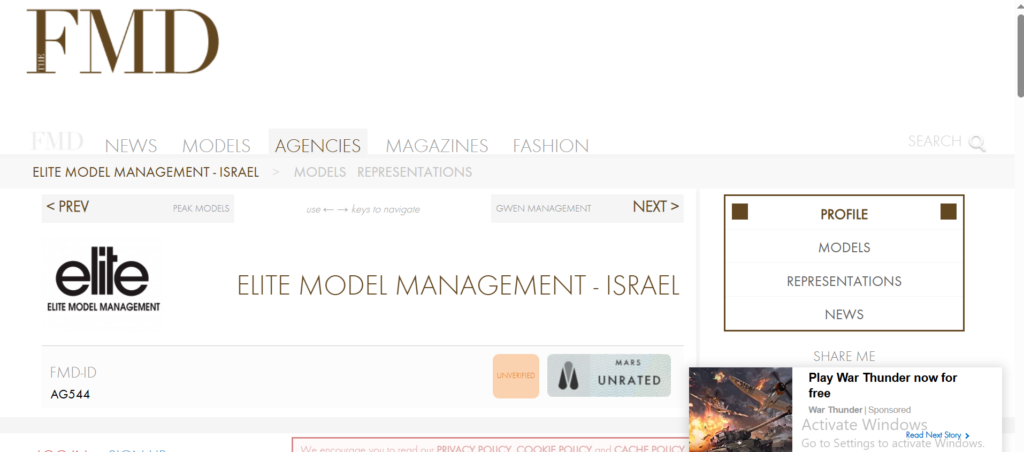Click the Privacy Policy link

473,449
